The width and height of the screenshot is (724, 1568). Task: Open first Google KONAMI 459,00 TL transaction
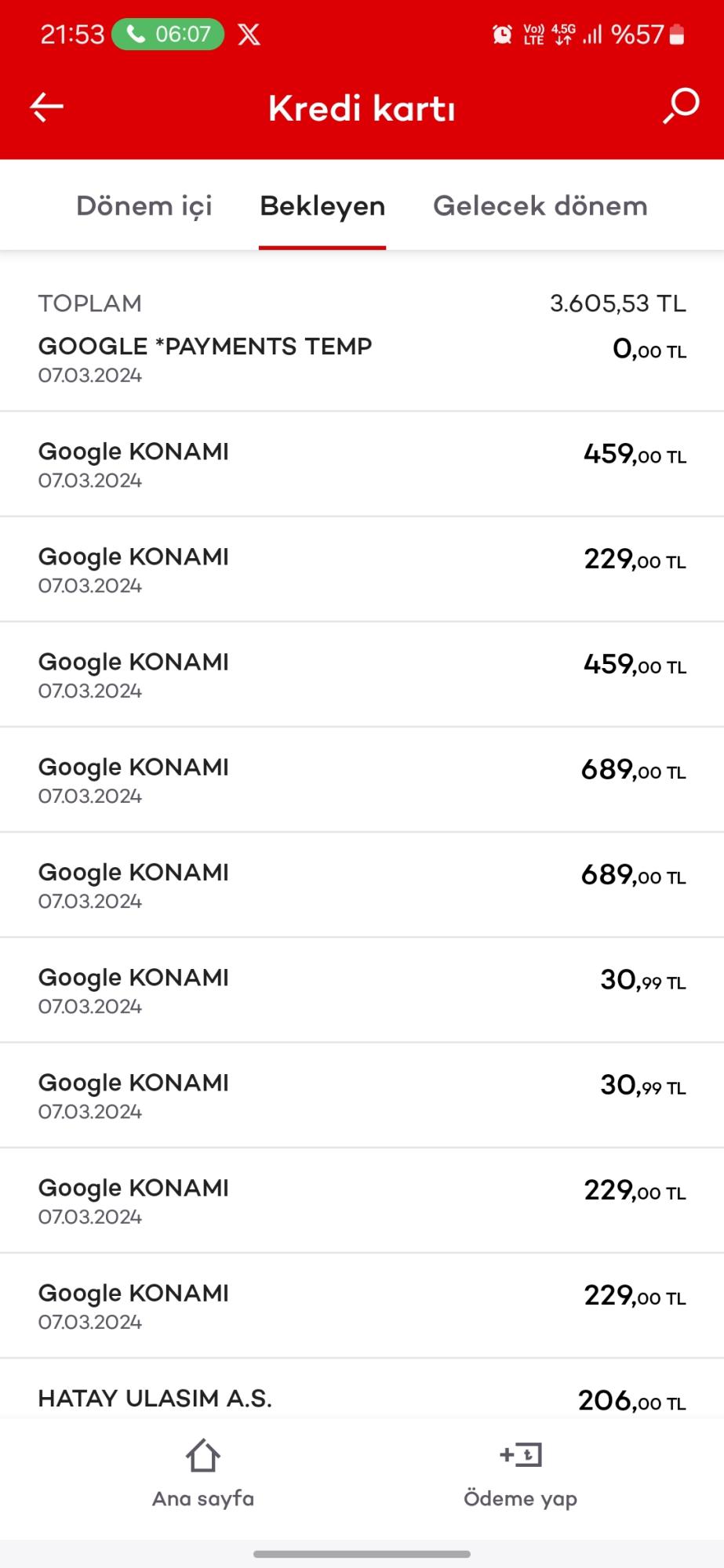point(362,464)
